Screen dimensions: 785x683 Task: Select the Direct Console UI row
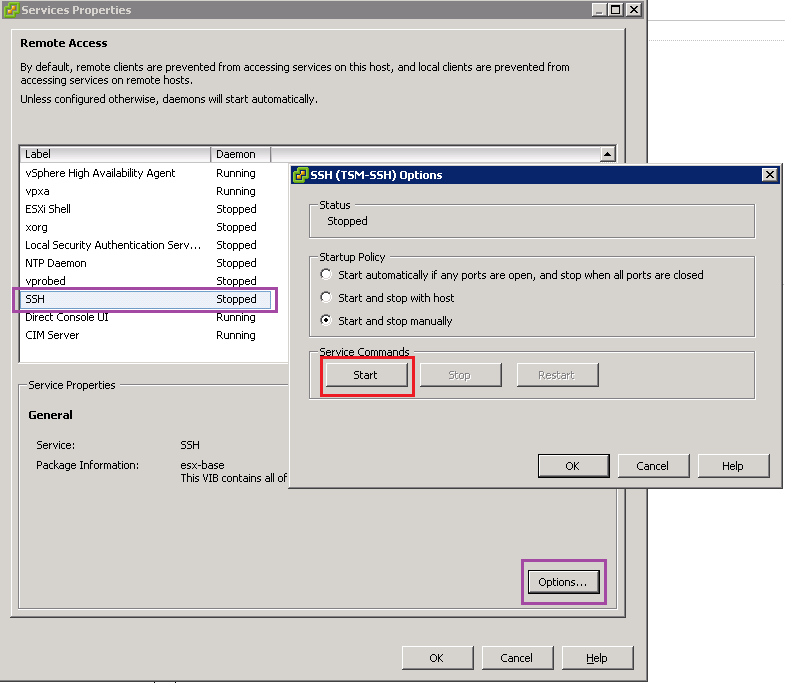(145, 317)
